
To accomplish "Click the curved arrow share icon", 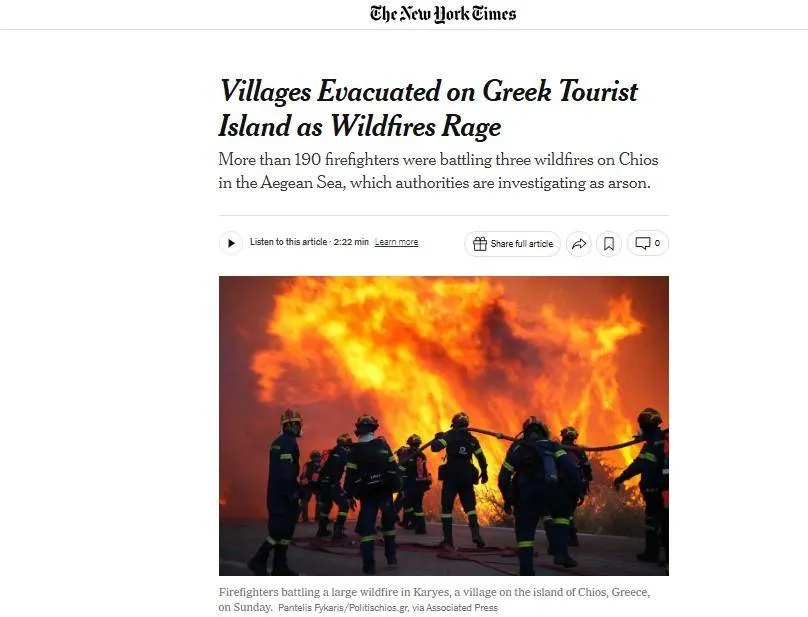I will click(579, 244).
